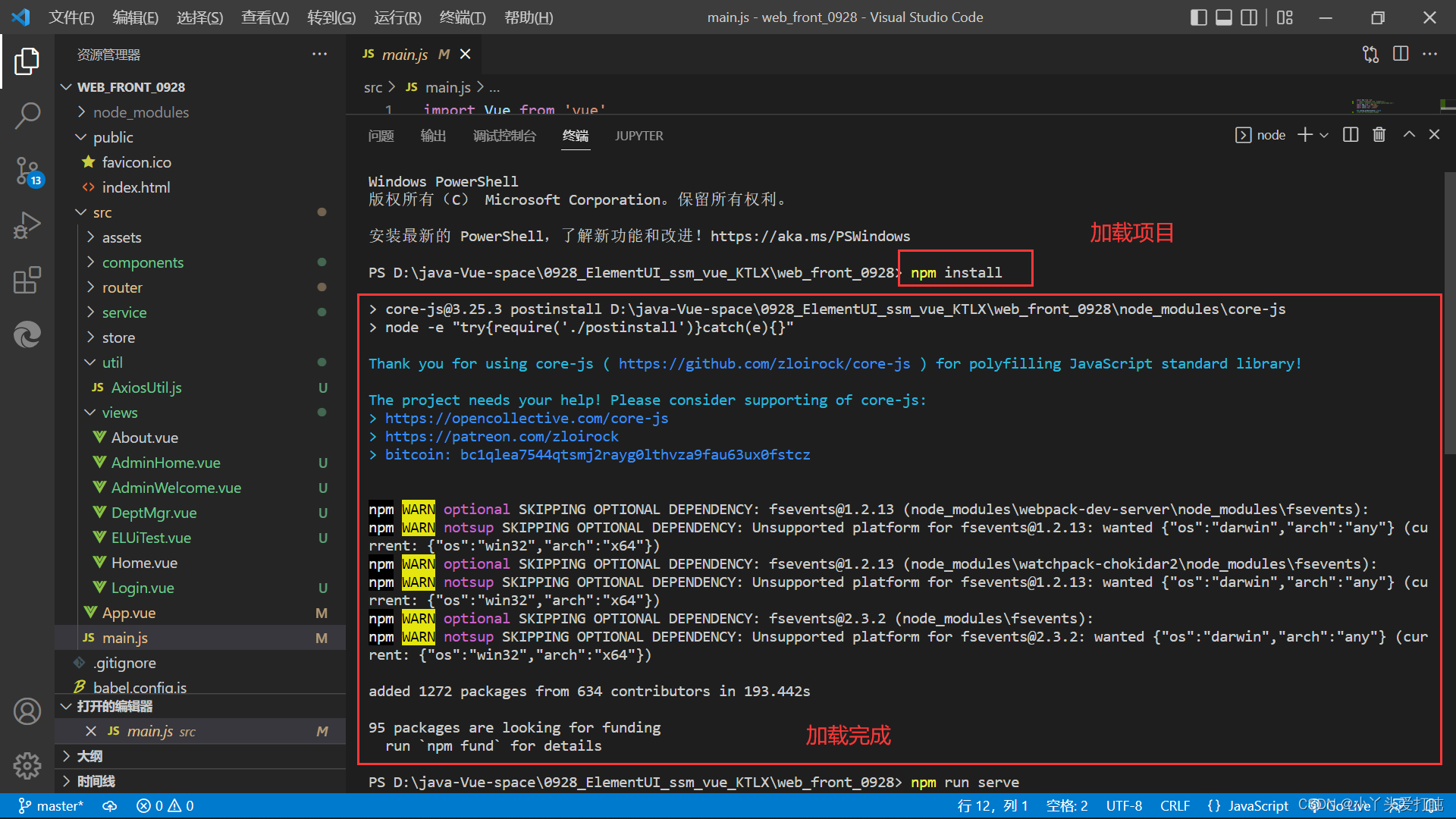Toggle primary sidebar layout icon in title bar

pos(1199,17)
